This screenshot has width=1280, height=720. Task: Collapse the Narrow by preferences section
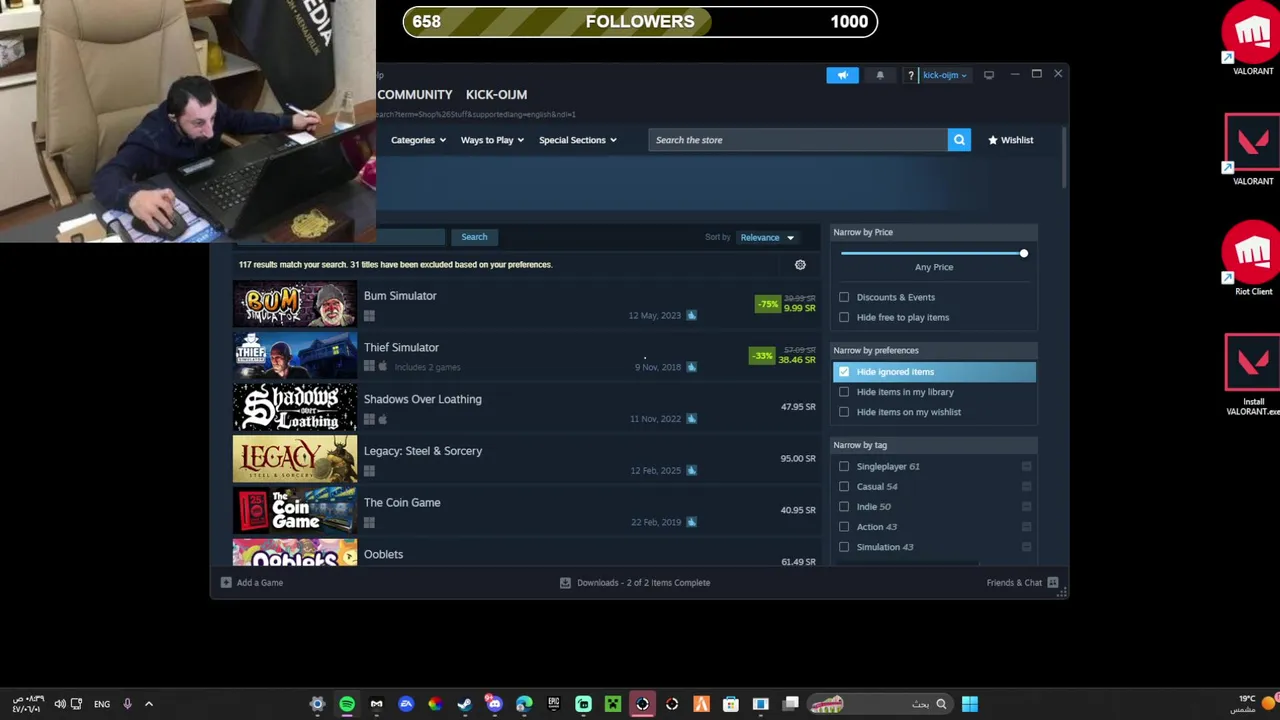pos(934,350)
